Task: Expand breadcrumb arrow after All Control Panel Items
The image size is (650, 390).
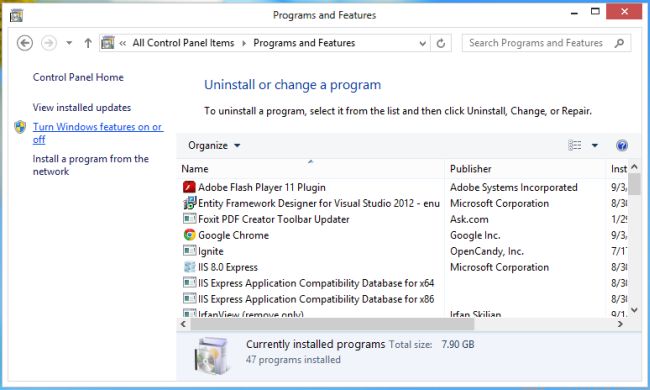Action: click(x=244, y=43)
